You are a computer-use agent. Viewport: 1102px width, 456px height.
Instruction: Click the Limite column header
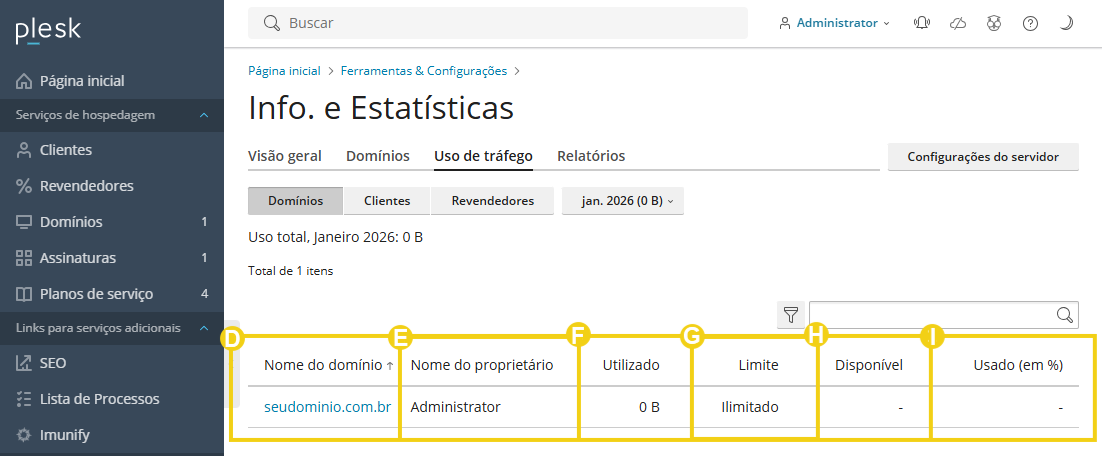[758, 365]
